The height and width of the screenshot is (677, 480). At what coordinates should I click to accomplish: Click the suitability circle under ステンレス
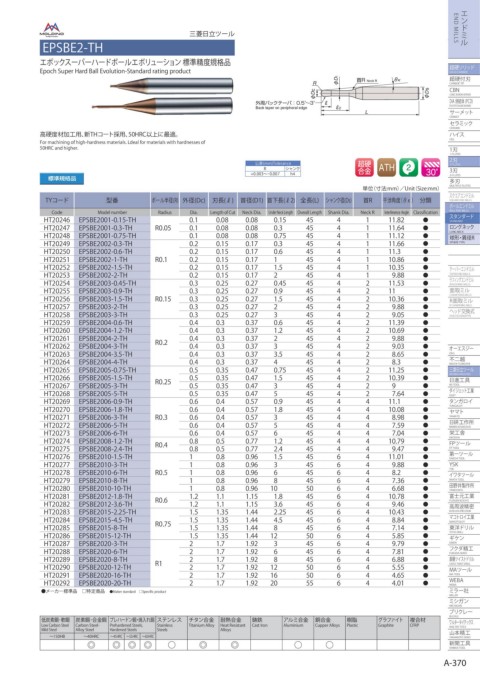pos(171,645)
